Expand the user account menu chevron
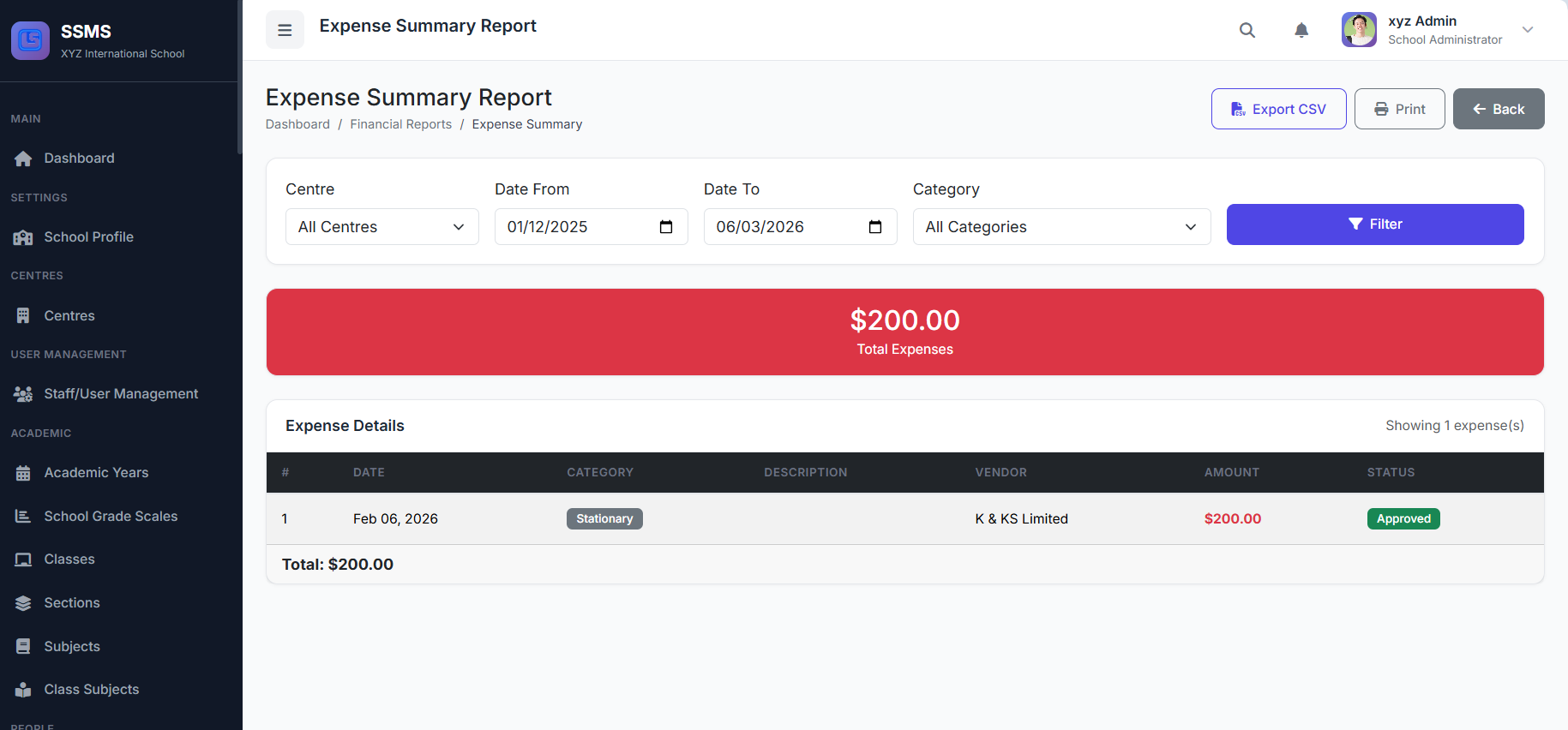The image size is (1568, 730). pyautogui.click(x=1527, y=30)
